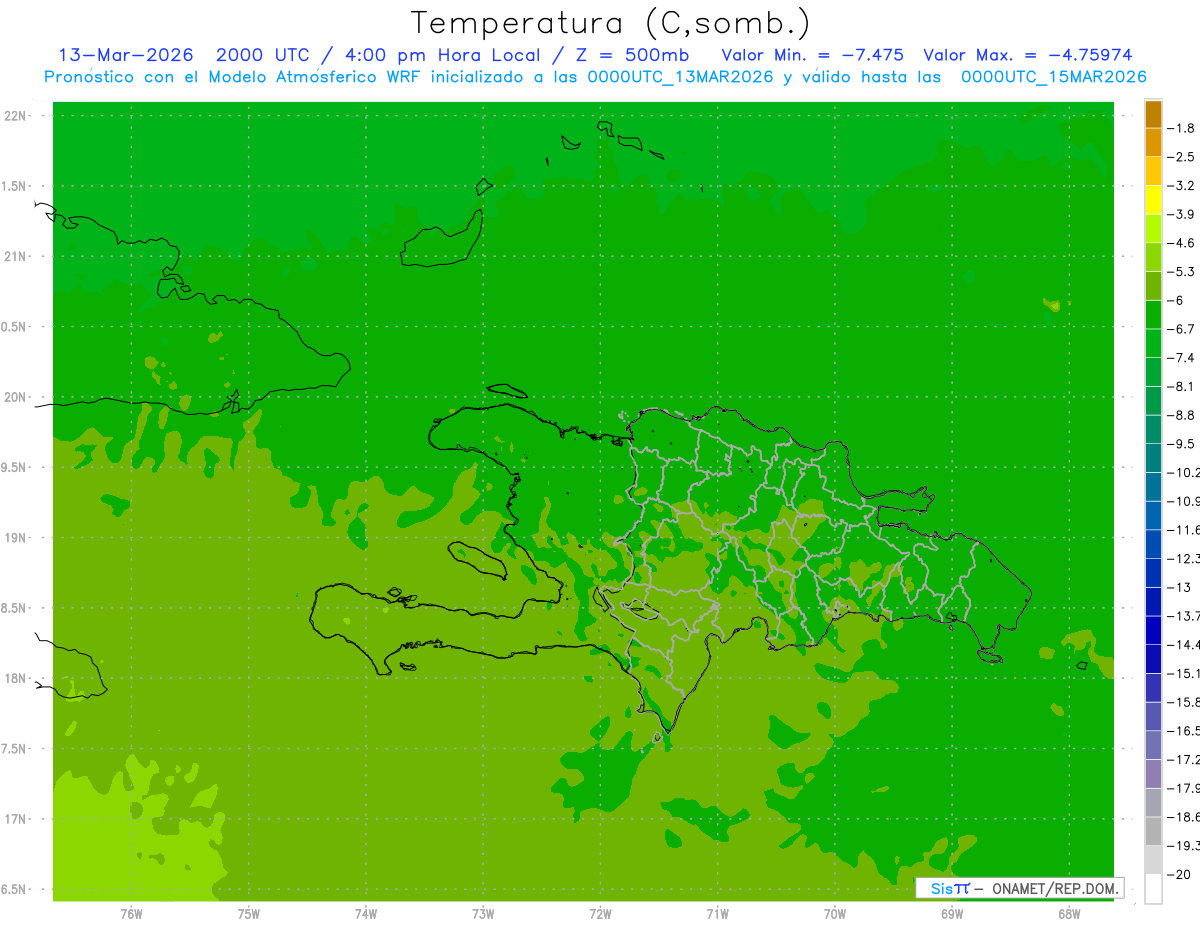The image size is (1200, 927).
Task: Click colorbar label '-1.8'
Action: click(x=1183, y=128)
